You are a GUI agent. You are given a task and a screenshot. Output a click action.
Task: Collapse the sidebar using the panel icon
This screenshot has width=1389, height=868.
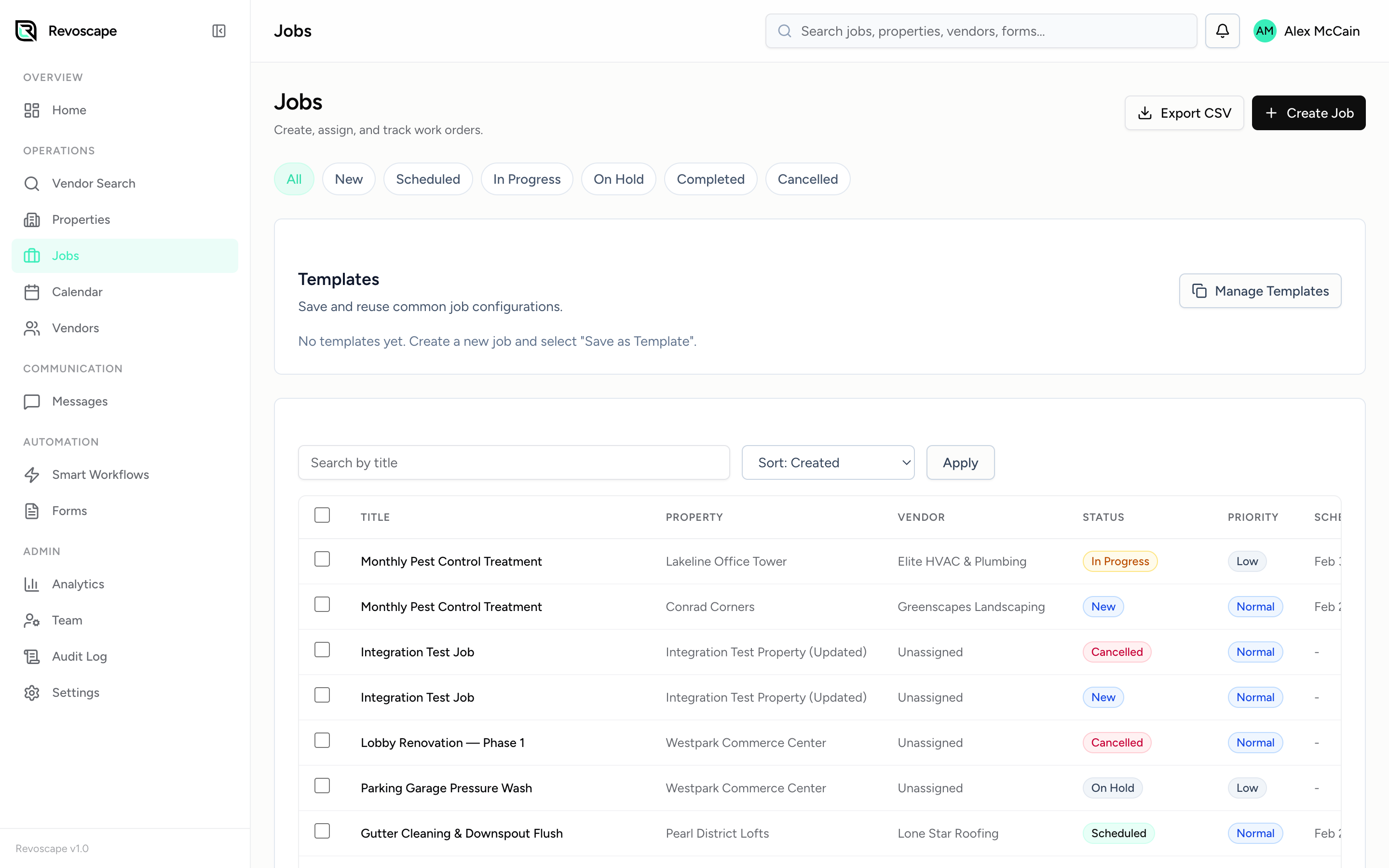[218, 30]
